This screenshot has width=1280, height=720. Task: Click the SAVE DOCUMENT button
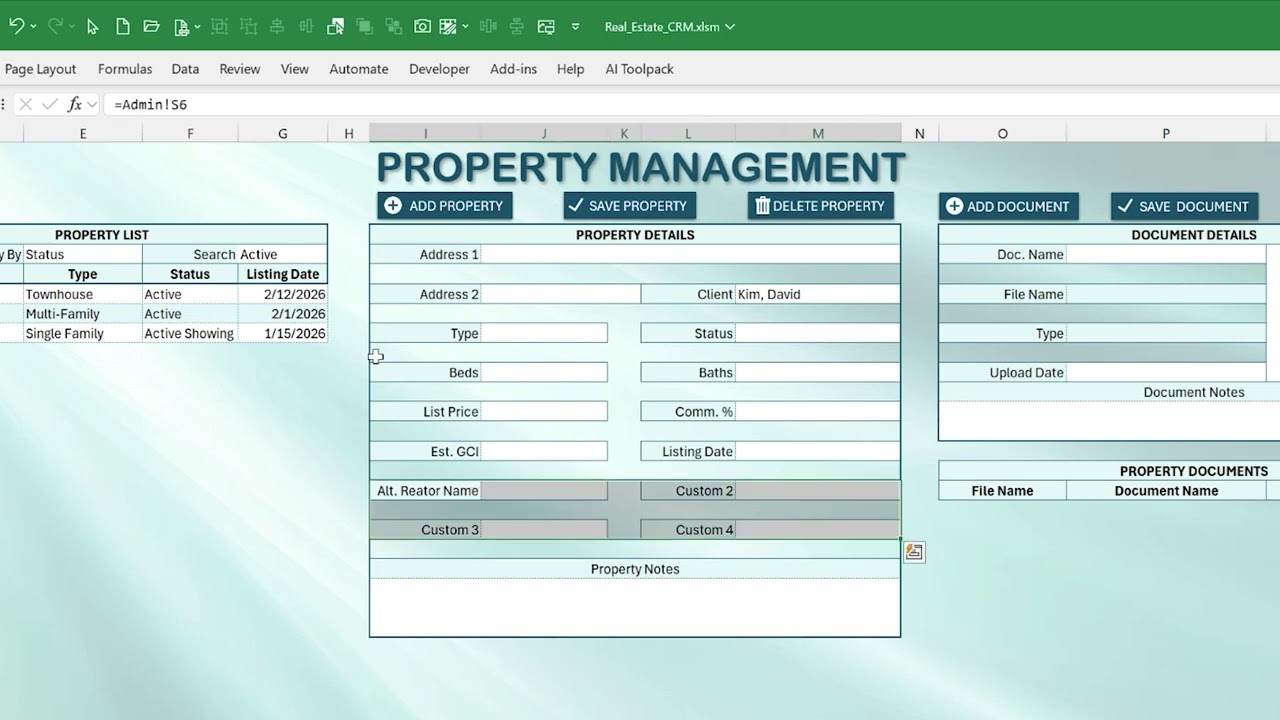(1184, 206)
